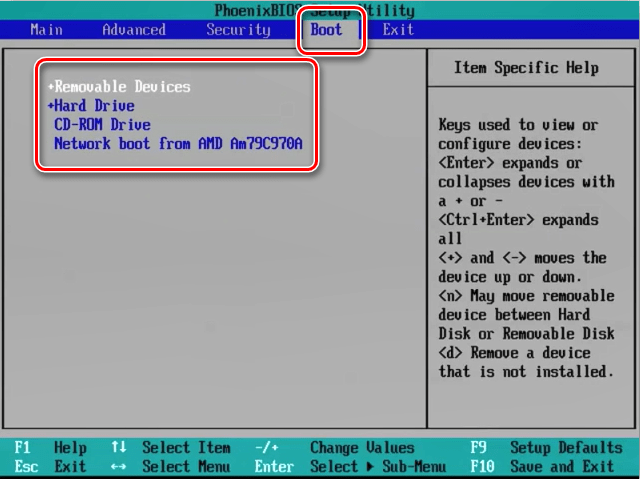Screen dimensions: 640x479
Task: Click help text '<n> May move removable'
Action: tap(527, 295)
